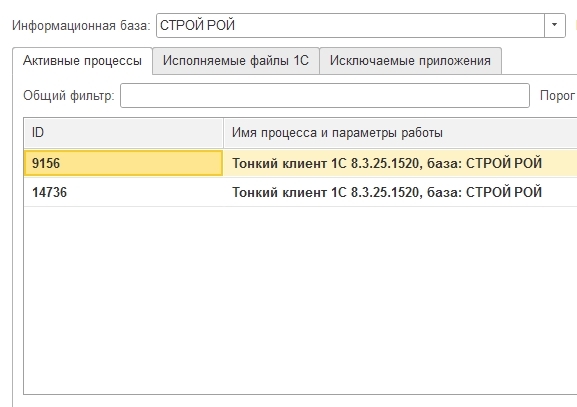577x407 pixels.
Task: Focus the Общий фильтр text field
Action: pos(325,96)
